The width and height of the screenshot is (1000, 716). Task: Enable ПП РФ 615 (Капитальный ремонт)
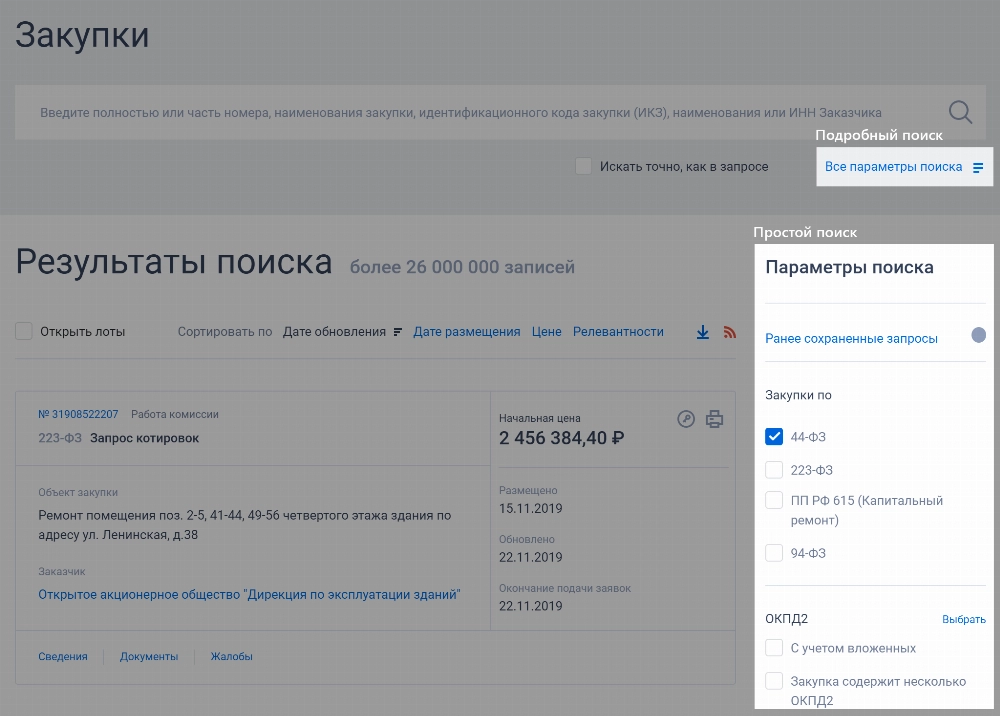tap(774, 500)
